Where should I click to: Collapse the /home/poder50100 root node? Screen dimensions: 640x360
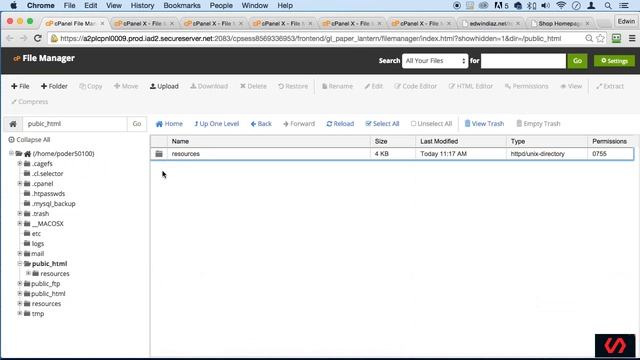click(11, 153)
